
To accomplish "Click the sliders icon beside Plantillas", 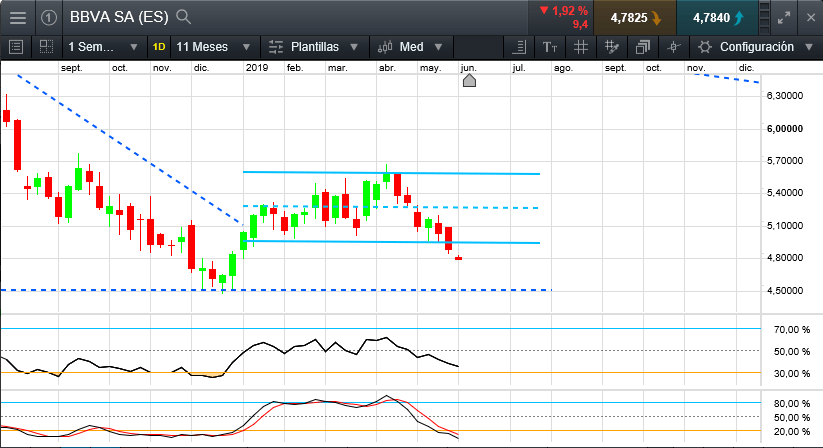I will click(x=276, y=47).
